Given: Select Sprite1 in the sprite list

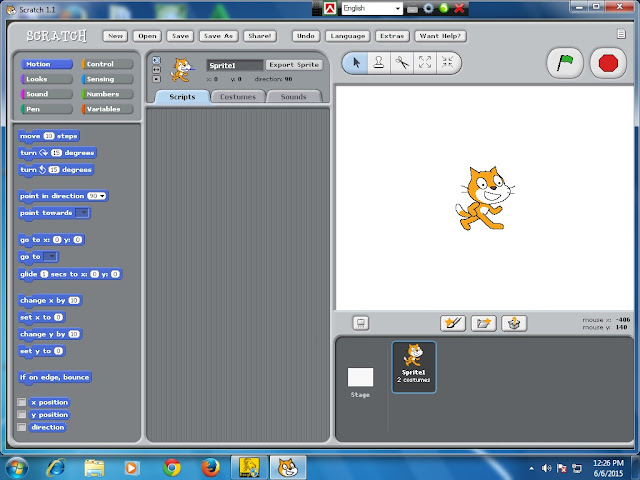Looking at the screenshot, I should 414,367.
